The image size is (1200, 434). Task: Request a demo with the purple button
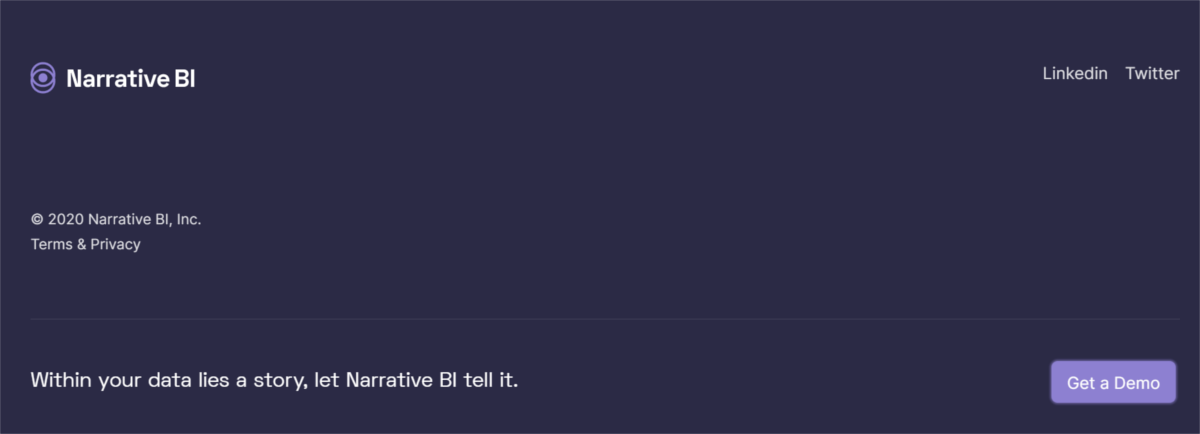click(1113, 382)
